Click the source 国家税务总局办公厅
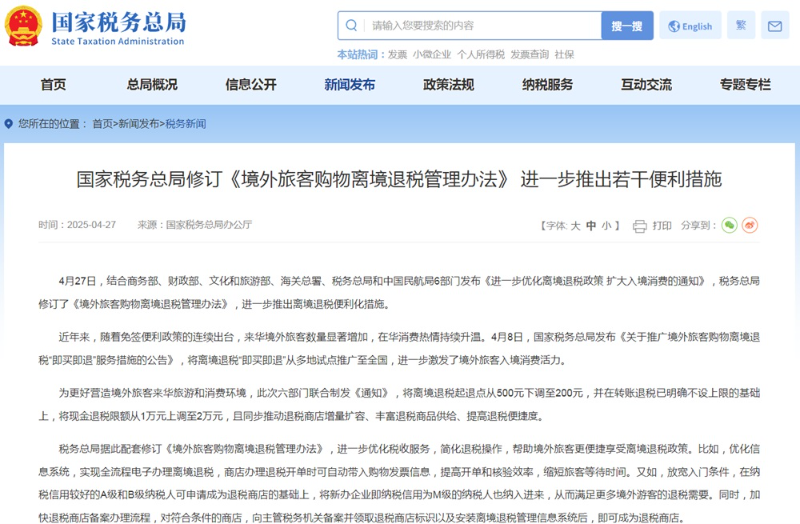This screenshot has height=524, width=800. (x=209, y=225)
